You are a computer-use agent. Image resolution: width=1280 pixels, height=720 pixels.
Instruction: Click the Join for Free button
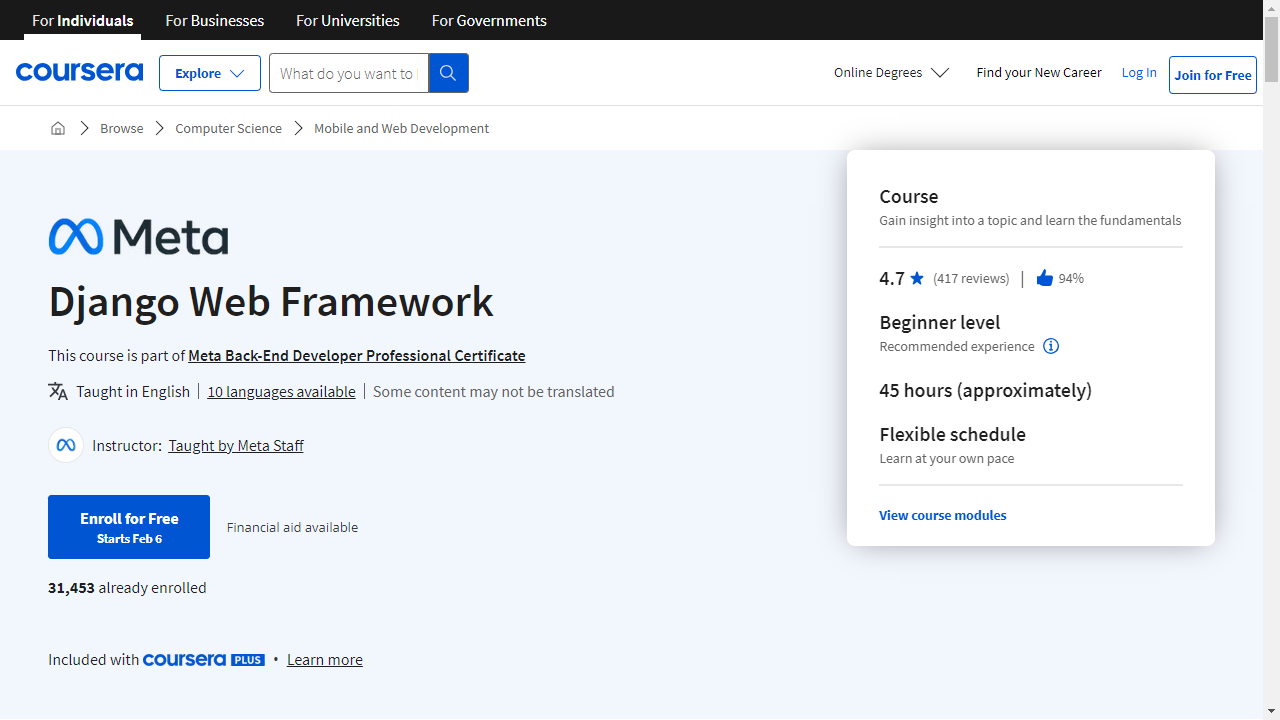[1213, 75]
